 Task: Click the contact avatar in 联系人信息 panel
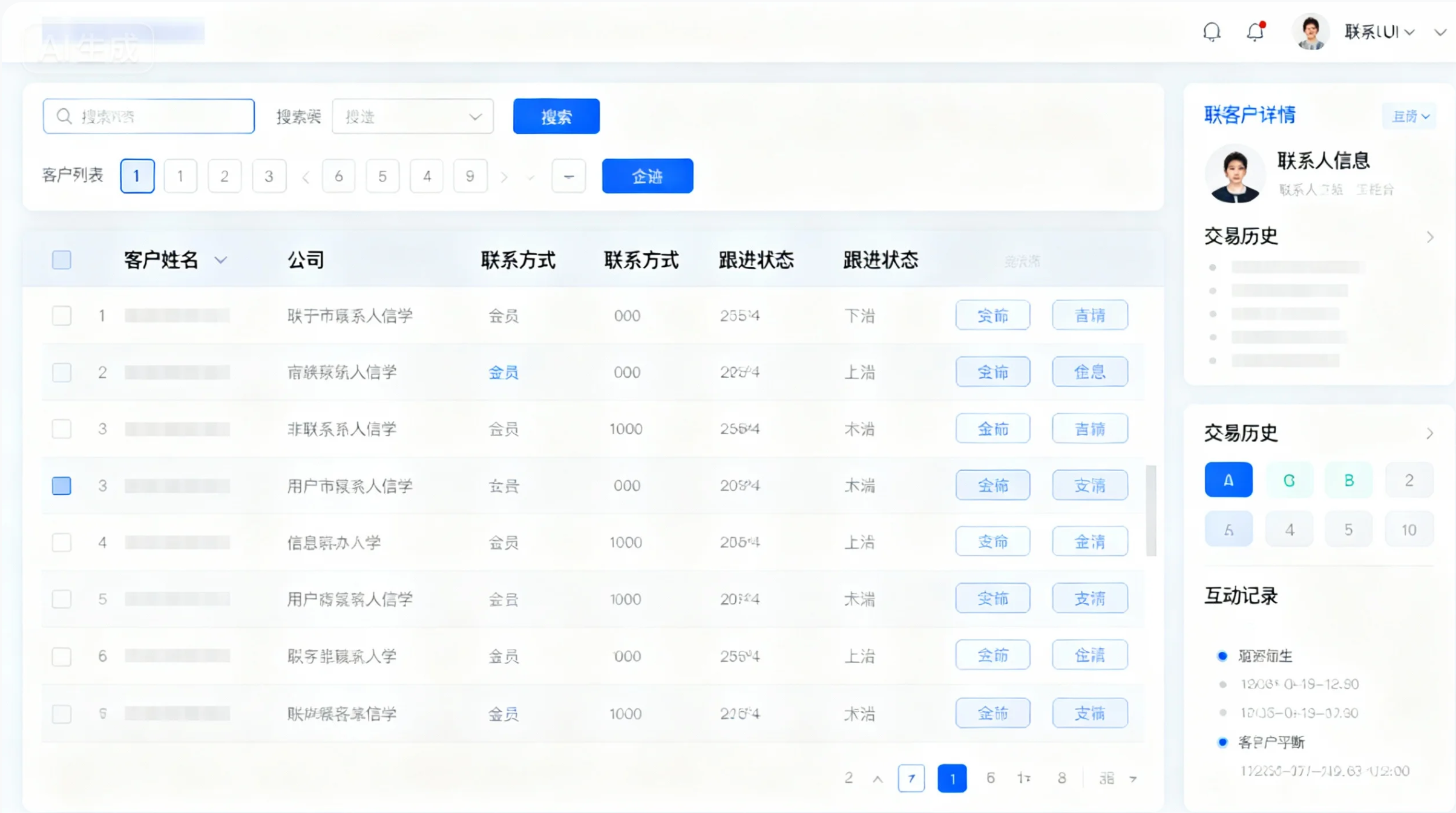(x=1235, y=174)
